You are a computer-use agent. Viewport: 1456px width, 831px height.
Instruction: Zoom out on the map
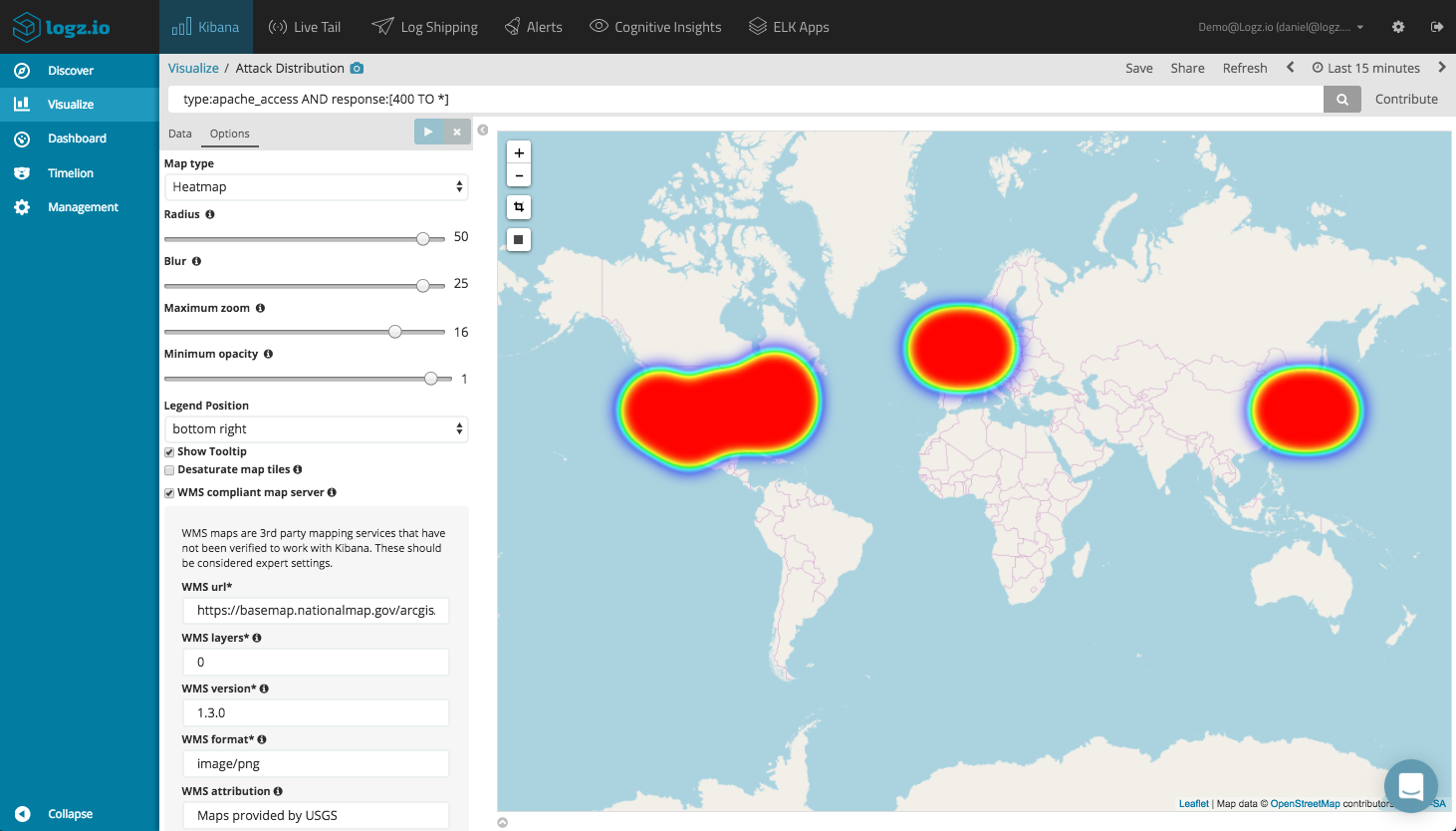pyautogui.click(x=519, y=175)
